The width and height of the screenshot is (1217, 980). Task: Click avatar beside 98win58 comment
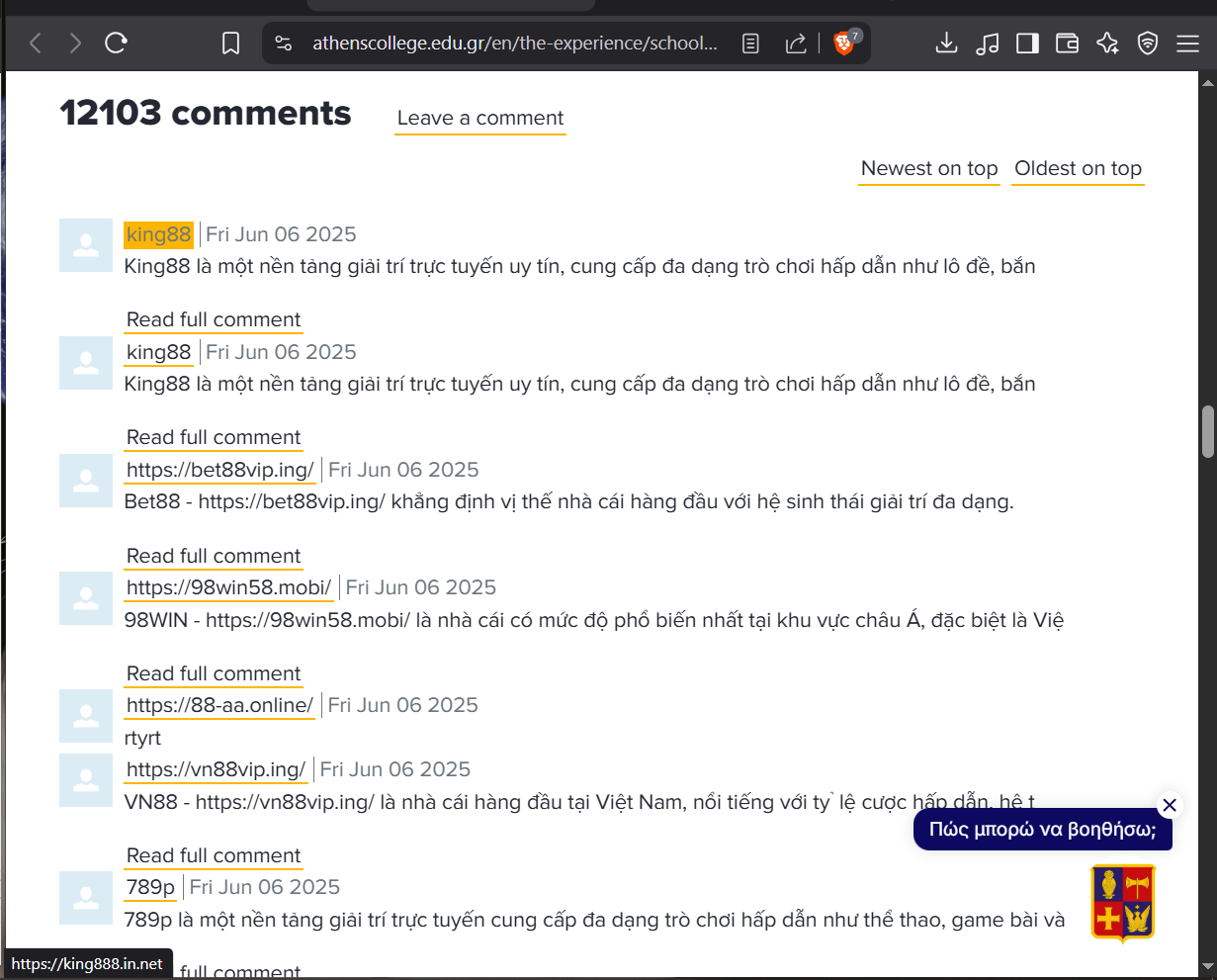86,598
